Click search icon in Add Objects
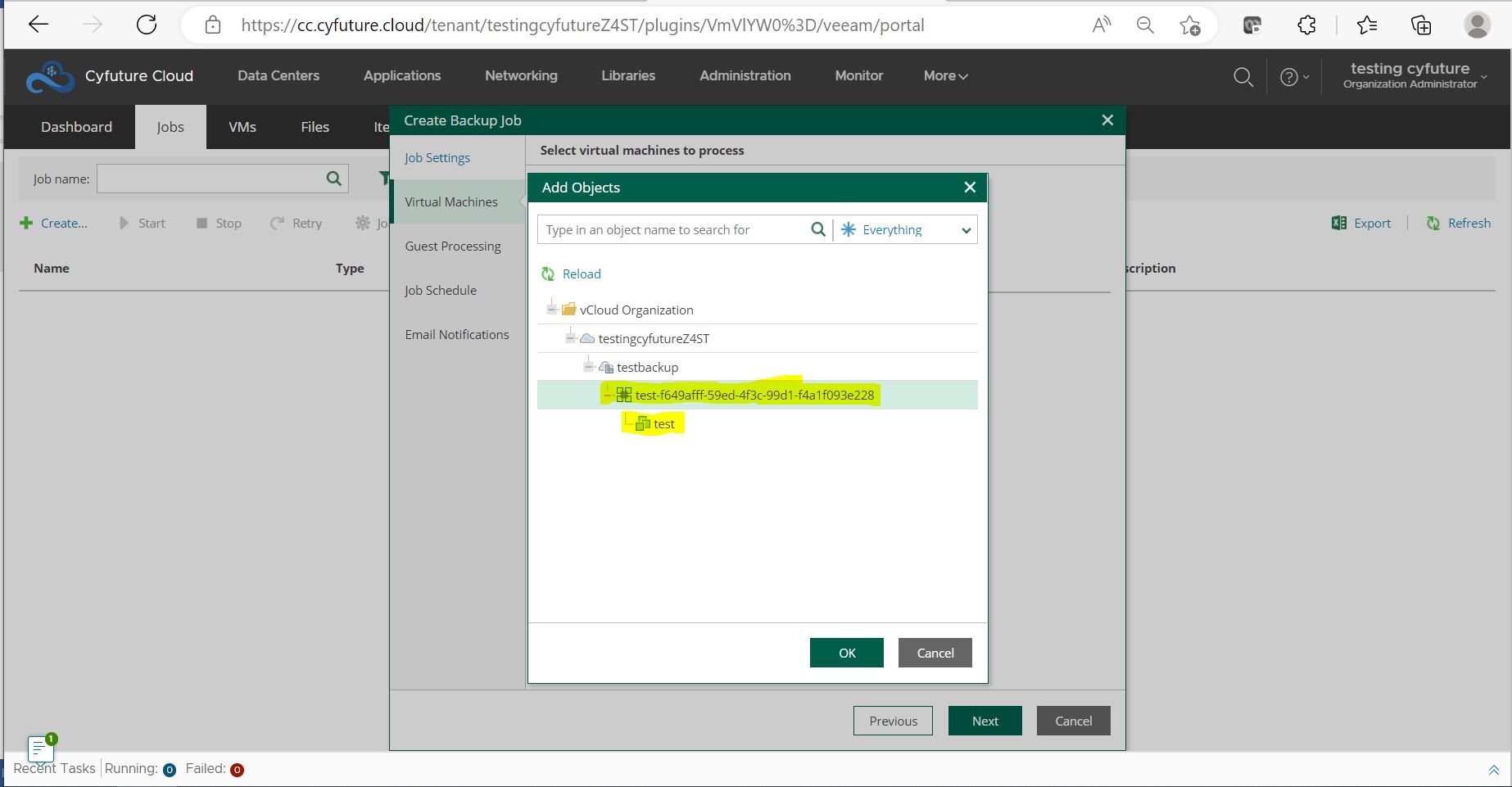The image size is (1512, 787). point(817,229)
